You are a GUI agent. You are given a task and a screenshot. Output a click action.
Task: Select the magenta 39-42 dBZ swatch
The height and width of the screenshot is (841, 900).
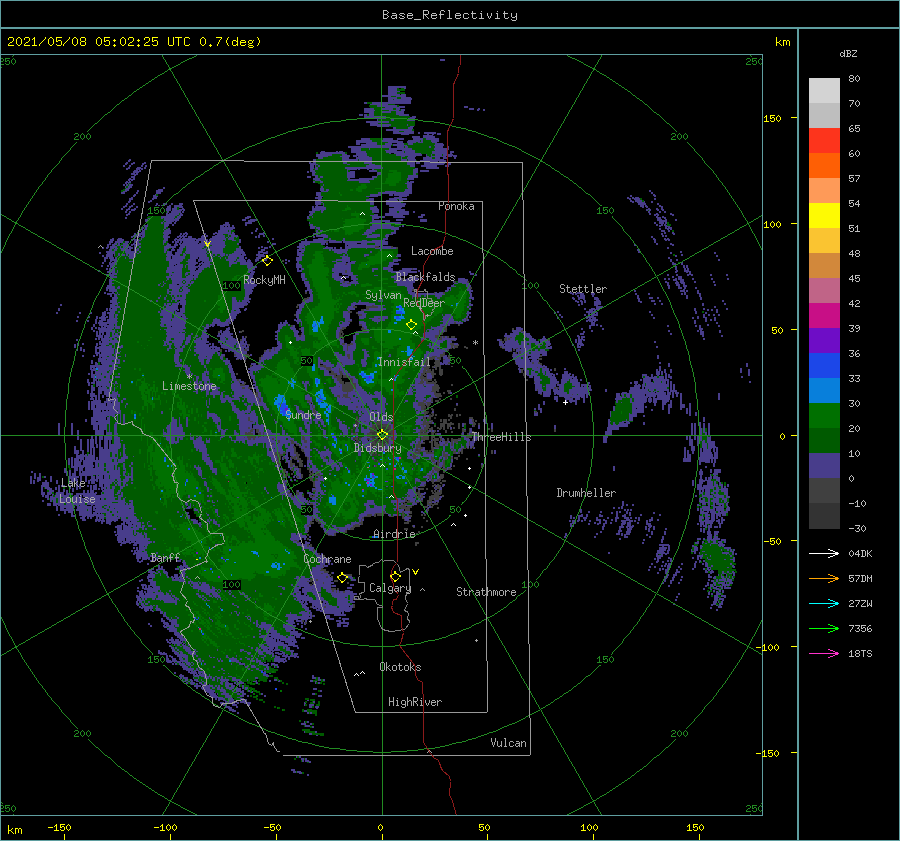(824, 316)
